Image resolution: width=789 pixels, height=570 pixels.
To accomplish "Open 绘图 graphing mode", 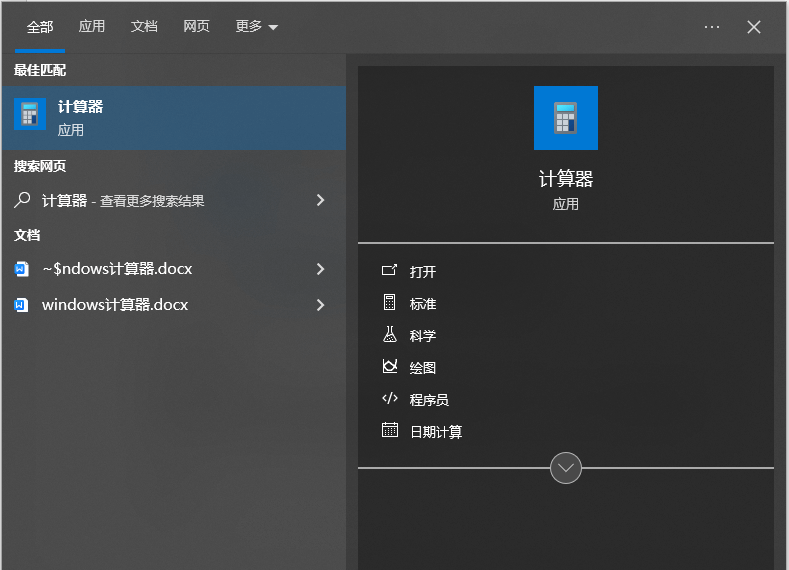I will point(422,368).
